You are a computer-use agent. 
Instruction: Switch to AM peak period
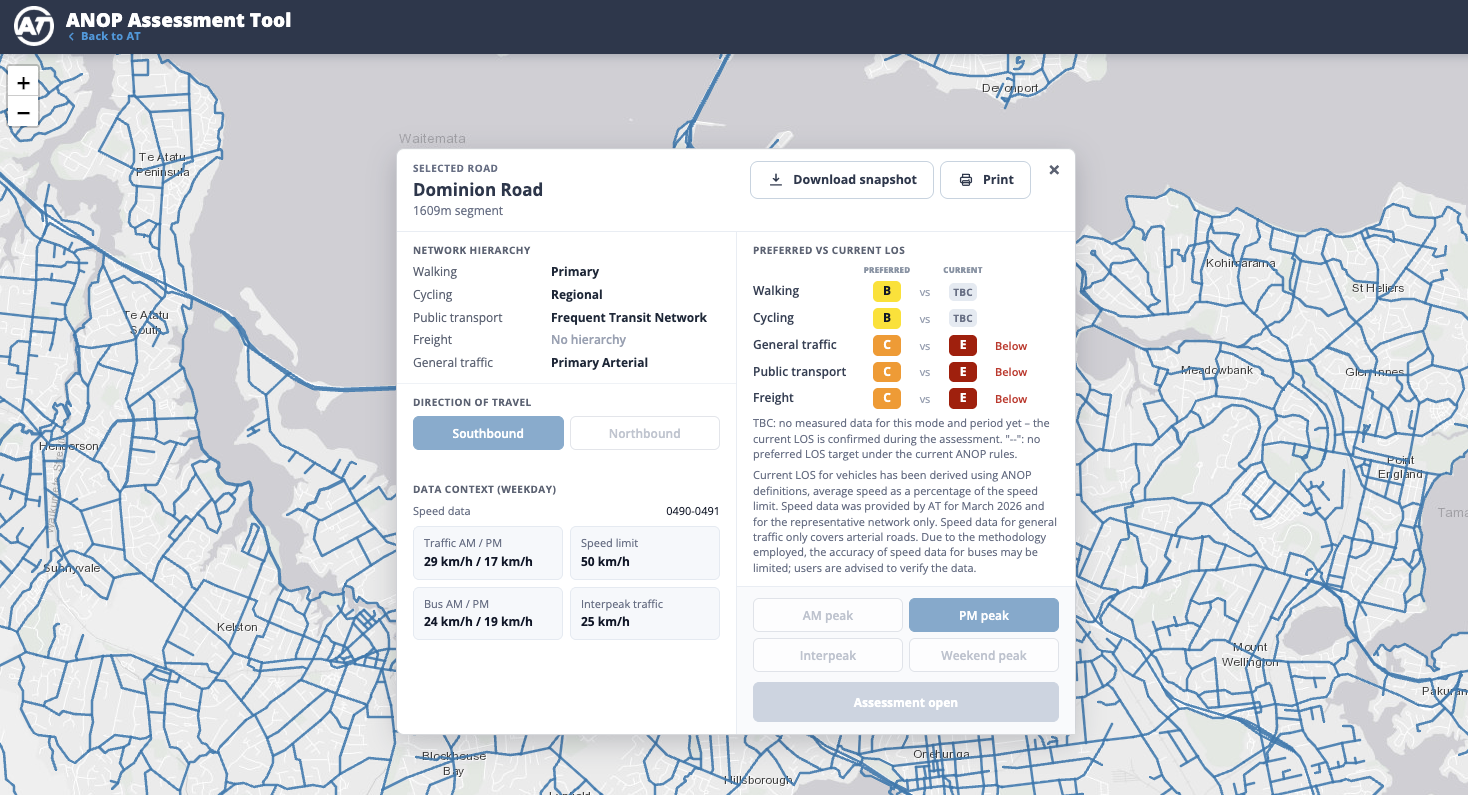click(x=828, y=615)
